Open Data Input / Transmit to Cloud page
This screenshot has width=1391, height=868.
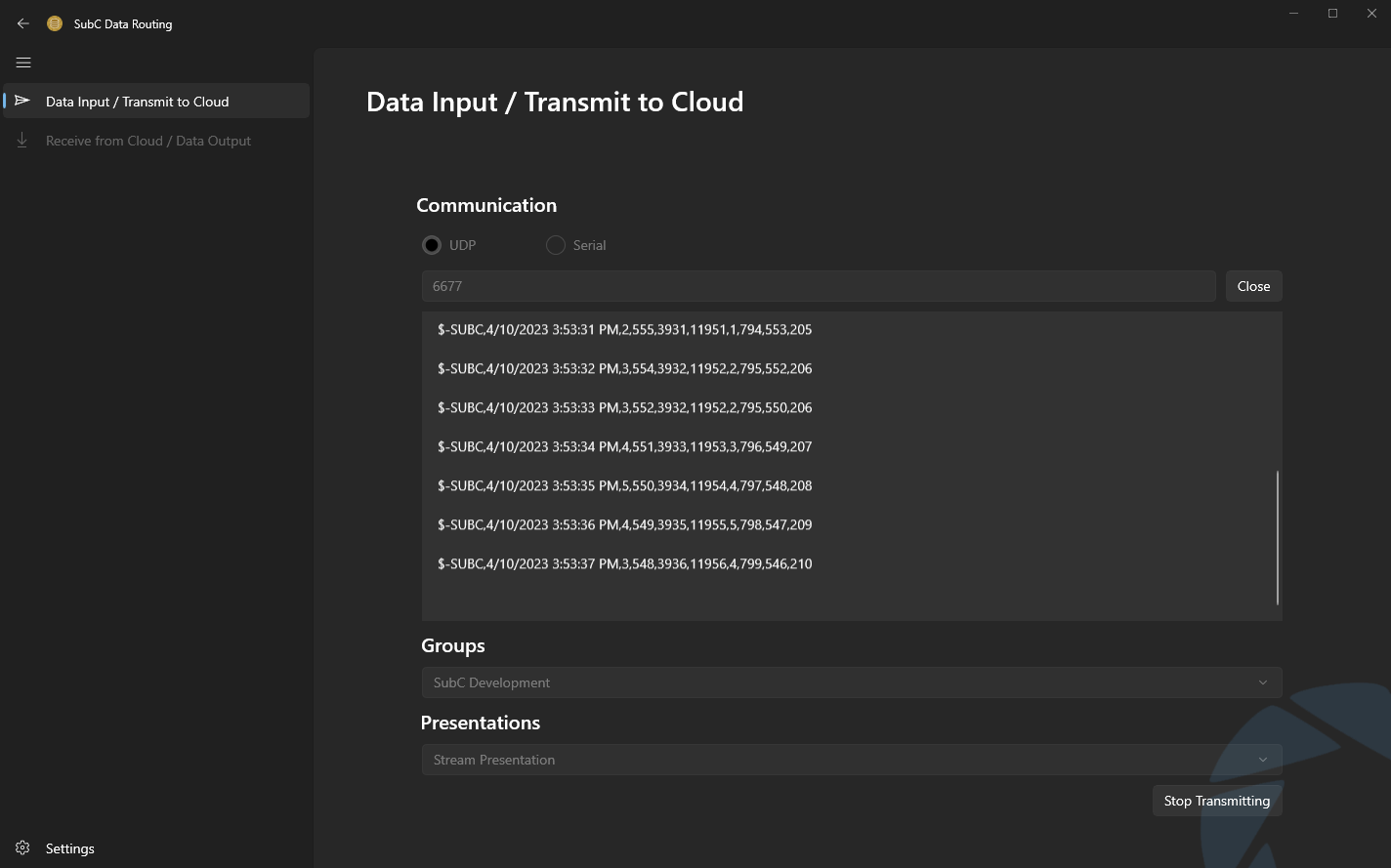point(137,102)
